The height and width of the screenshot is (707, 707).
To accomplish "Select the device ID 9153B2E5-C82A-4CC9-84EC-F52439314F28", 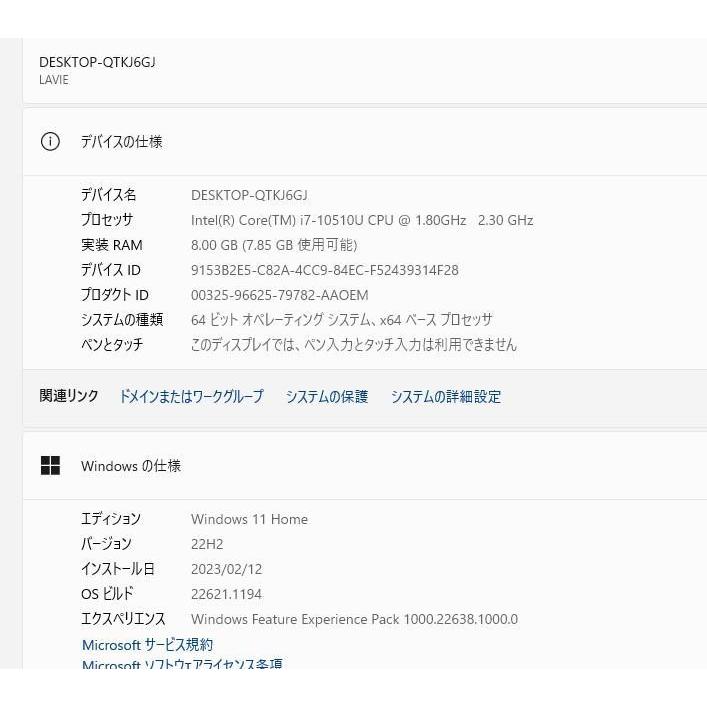I will tap(325, 270).
